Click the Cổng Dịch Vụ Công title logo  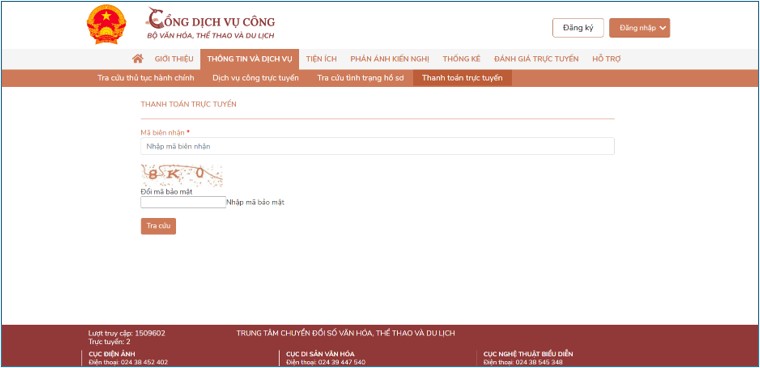[x=210, y=24]
